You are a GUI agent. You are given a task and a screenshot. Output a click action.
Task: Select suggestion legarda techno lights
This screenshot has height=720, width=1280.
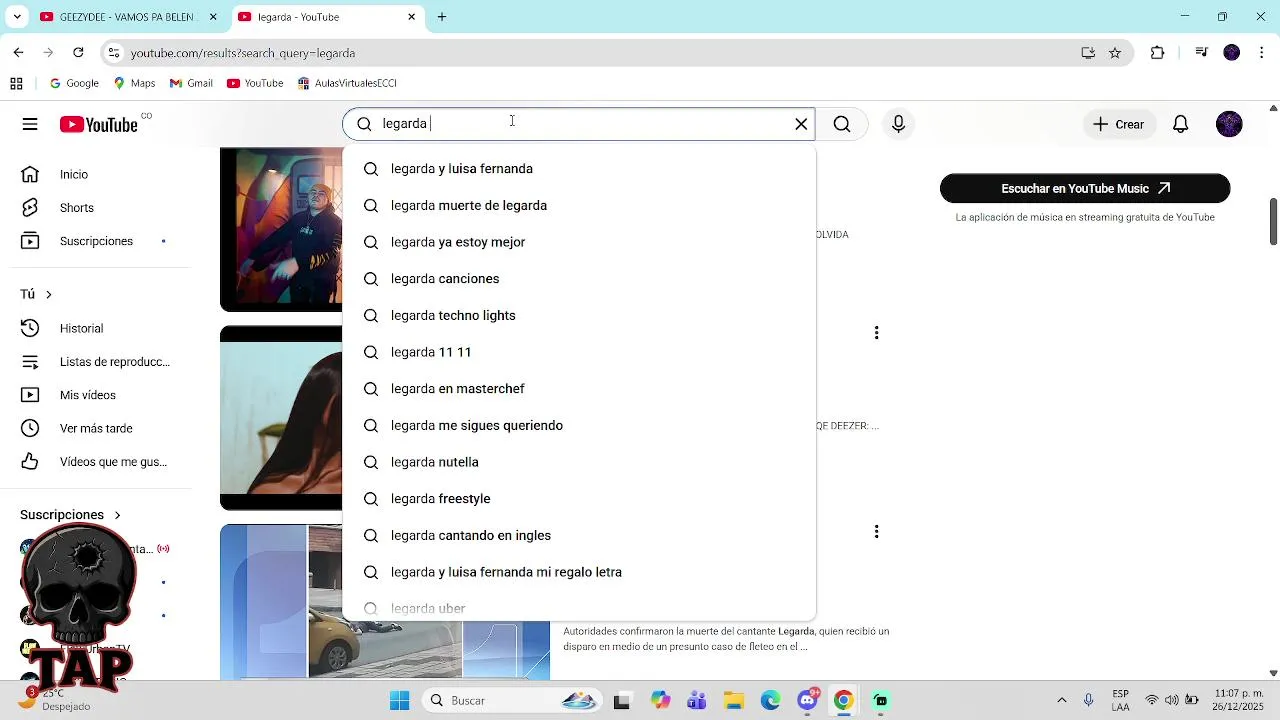pos(579,316)
